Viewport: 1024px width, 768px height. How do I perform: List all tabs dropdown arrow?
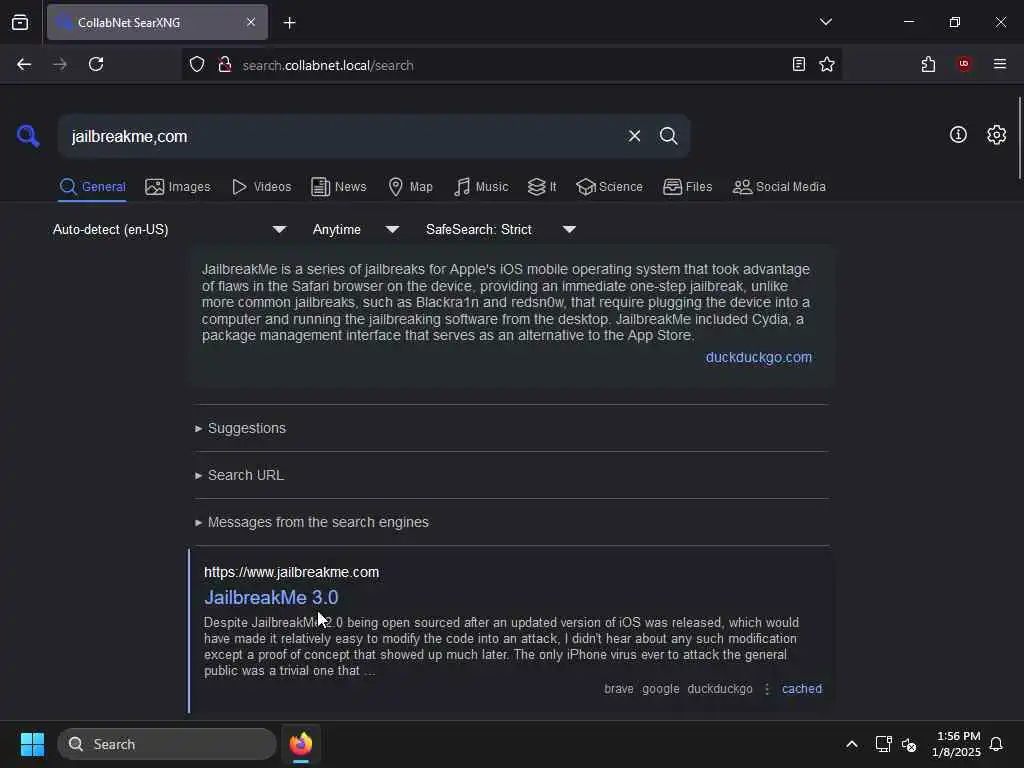click(x=826, y=22)
